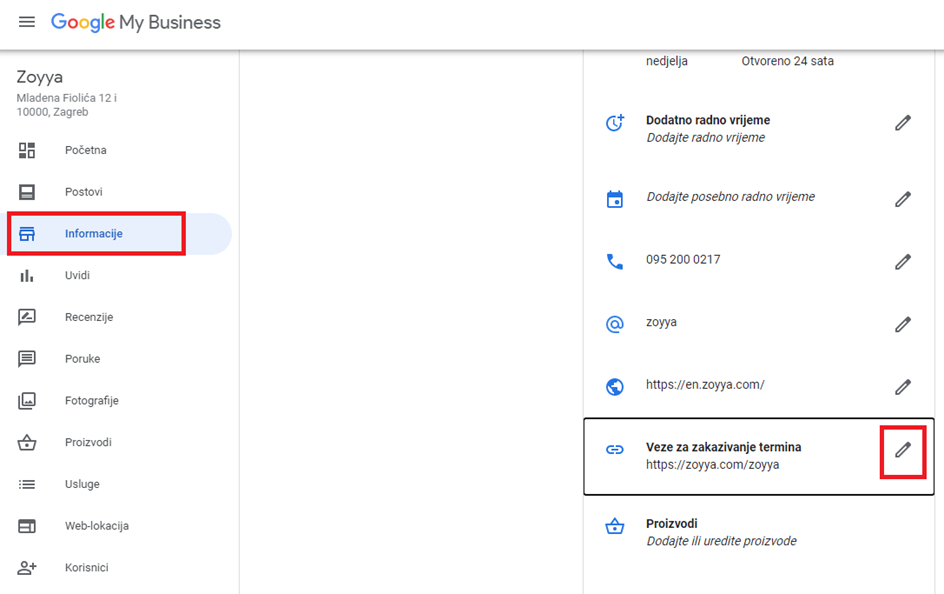Edit Dodatno radno vrijeme with pencil
The width and height of the screenshot is (944, 594).
pos(902,123)
